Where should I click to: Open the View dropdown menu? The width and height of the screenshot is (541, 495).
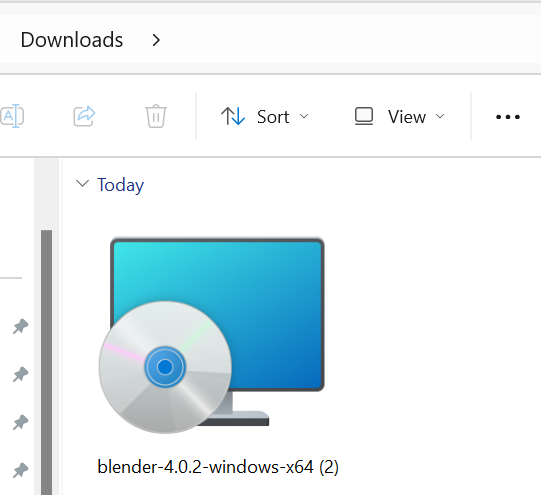coord(400,117)
